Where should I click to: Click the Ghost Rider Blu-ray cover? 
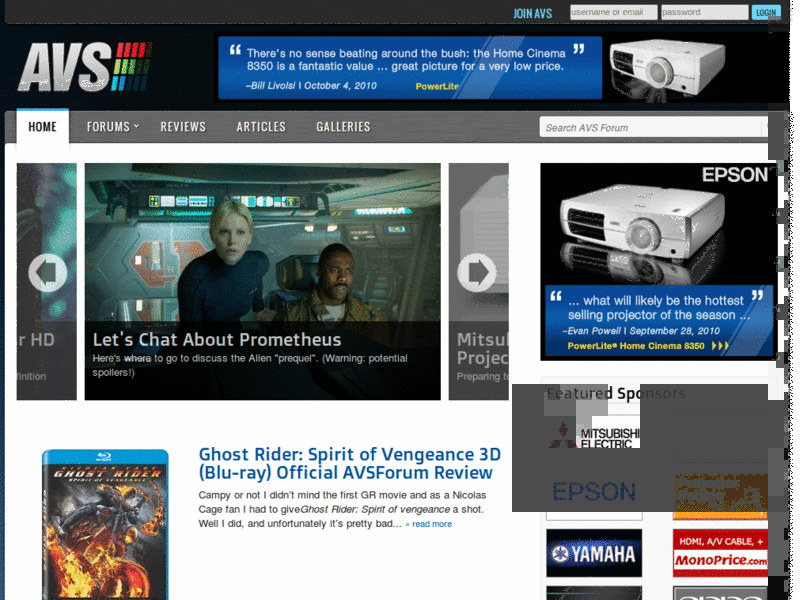pyautogui.click(x=105, y=524)
